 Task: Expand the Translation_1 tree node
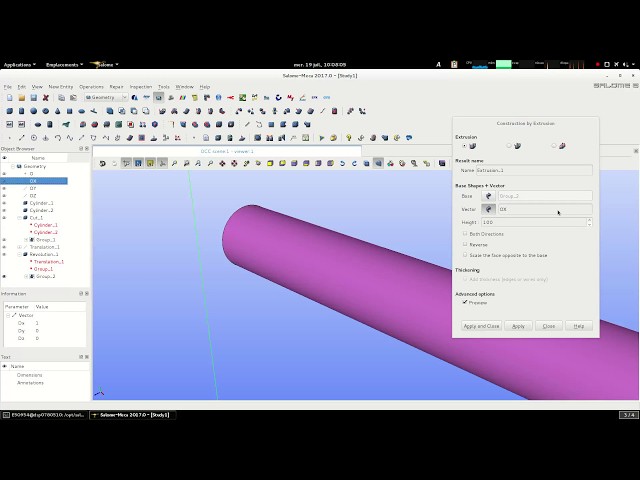click(x=19, y=247)
